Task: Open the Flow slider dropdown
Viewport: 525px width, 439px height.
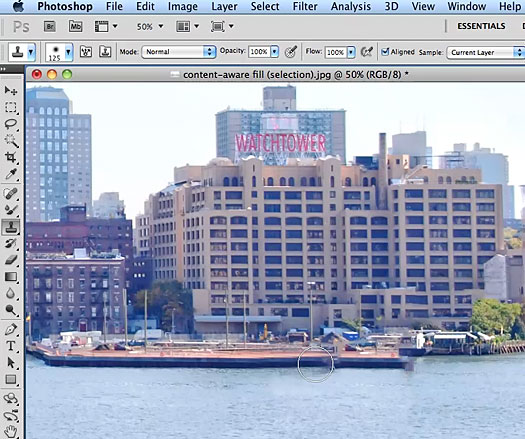Action: click(351, 52)
